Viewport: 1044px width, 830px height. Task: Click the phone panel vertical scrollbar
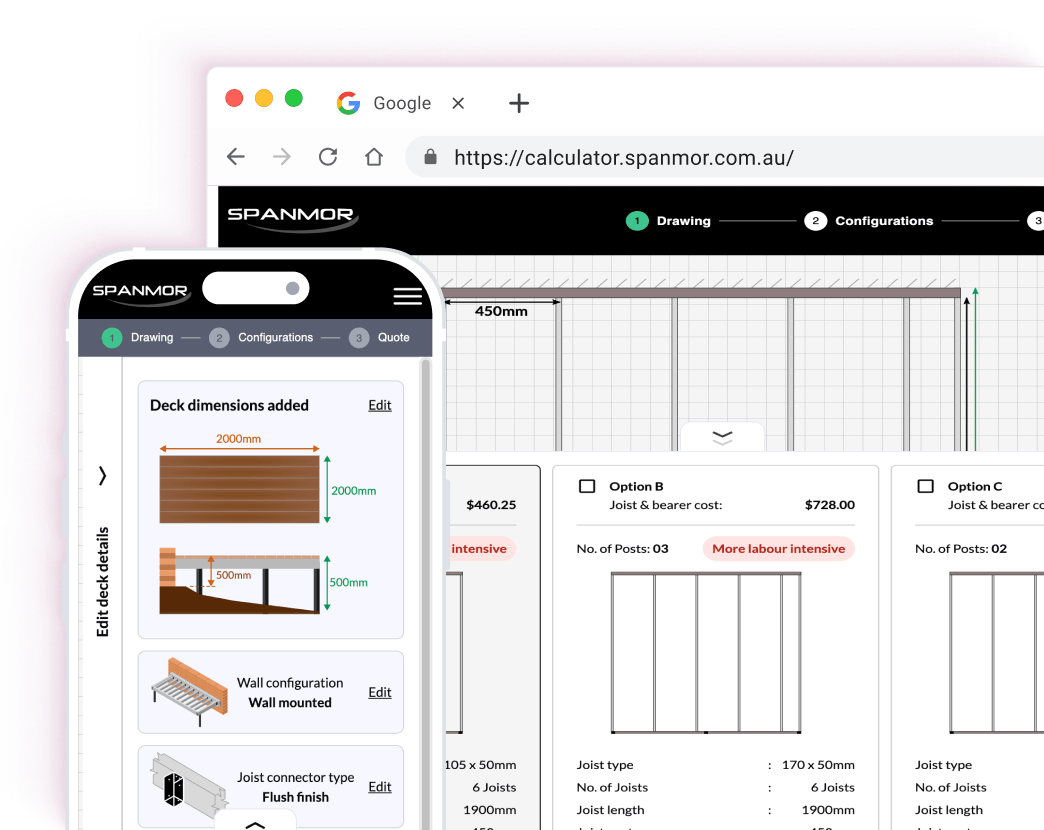[x=425, y=592]
